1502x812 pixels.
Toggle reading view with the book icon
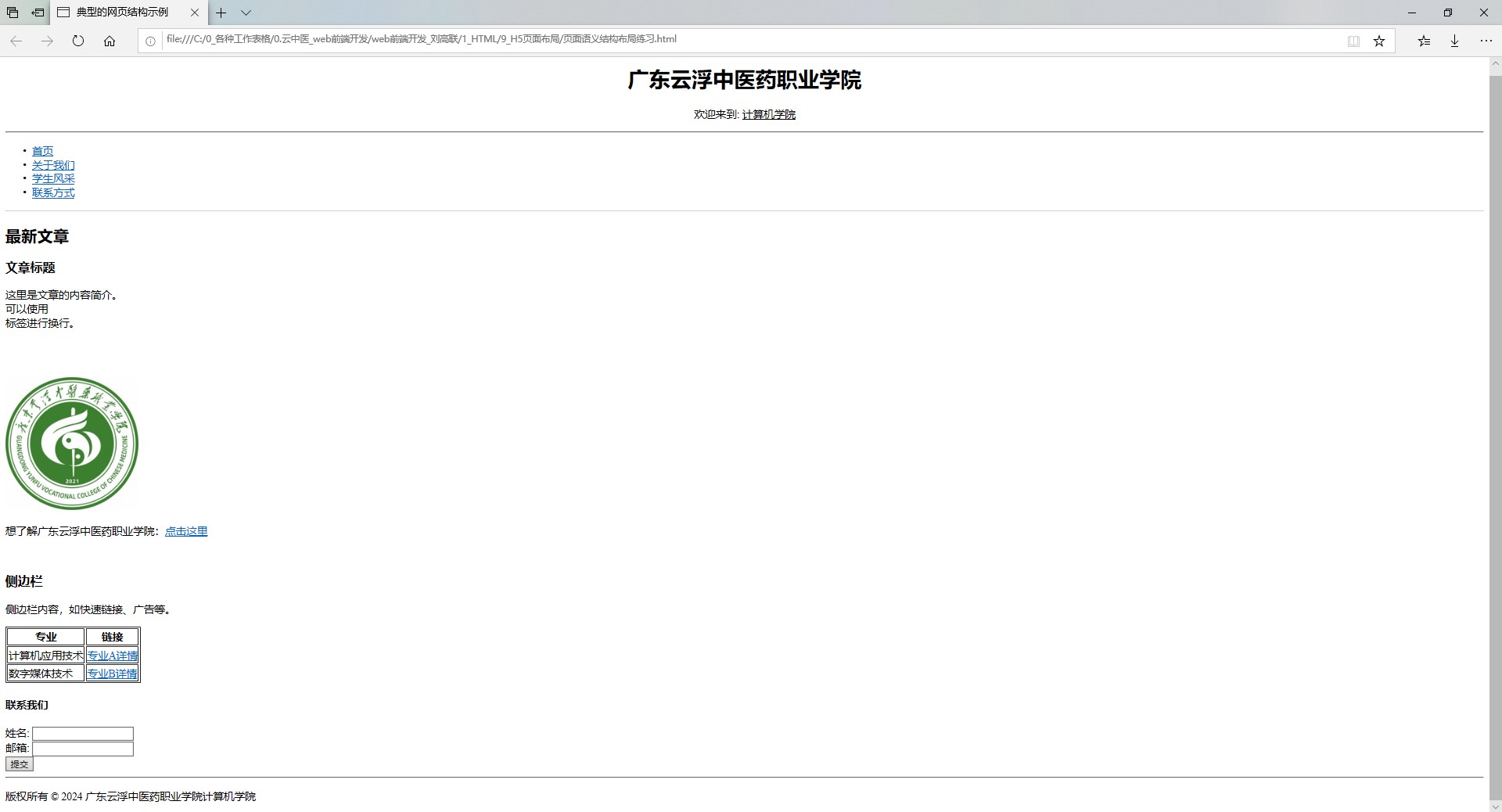click(x=1353, y=41)
